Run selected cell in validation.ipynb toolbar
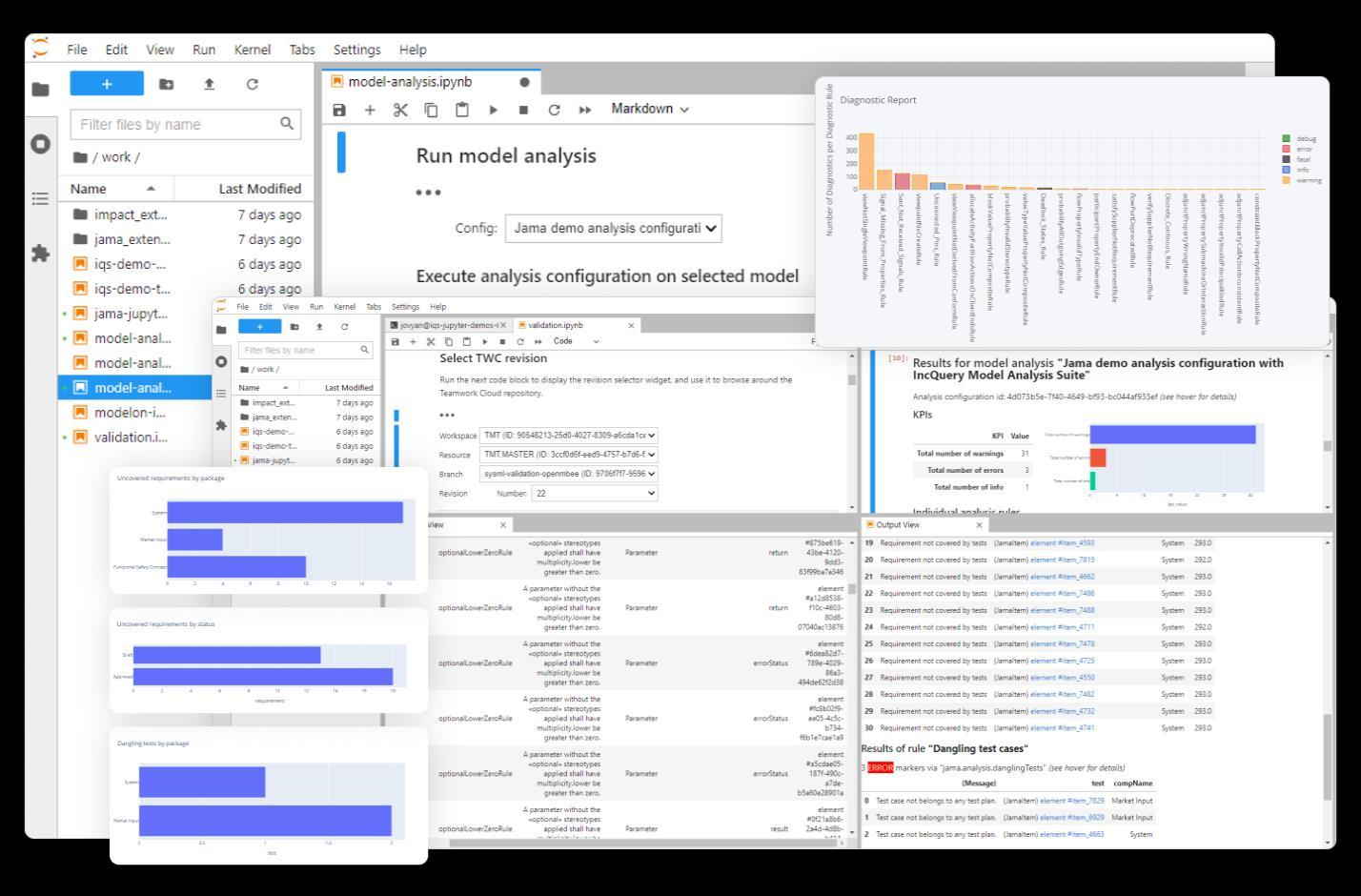Viewport: 1361px width, 896px height. click(485, 341)
